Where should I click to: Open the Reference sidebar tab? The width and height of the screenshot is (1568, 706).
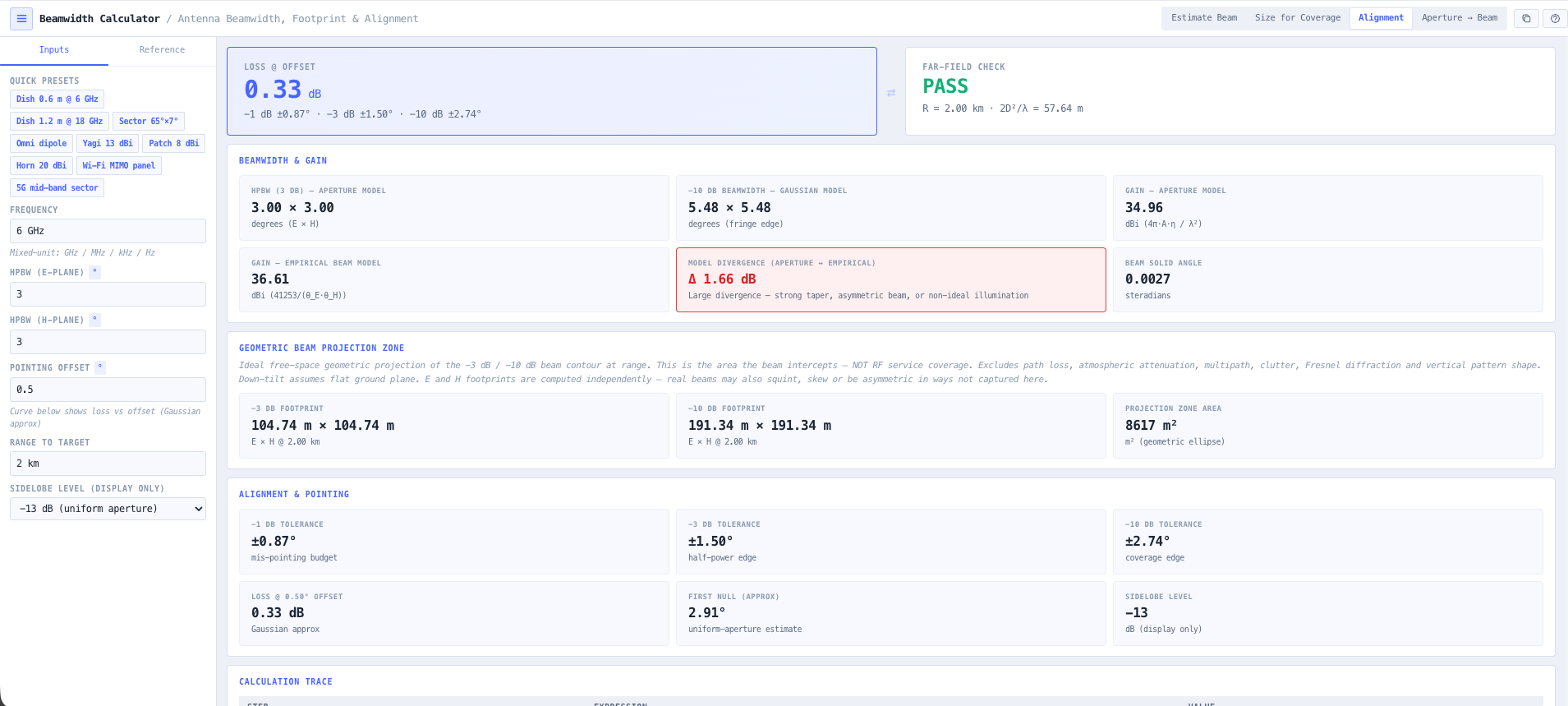pos(162,50)
